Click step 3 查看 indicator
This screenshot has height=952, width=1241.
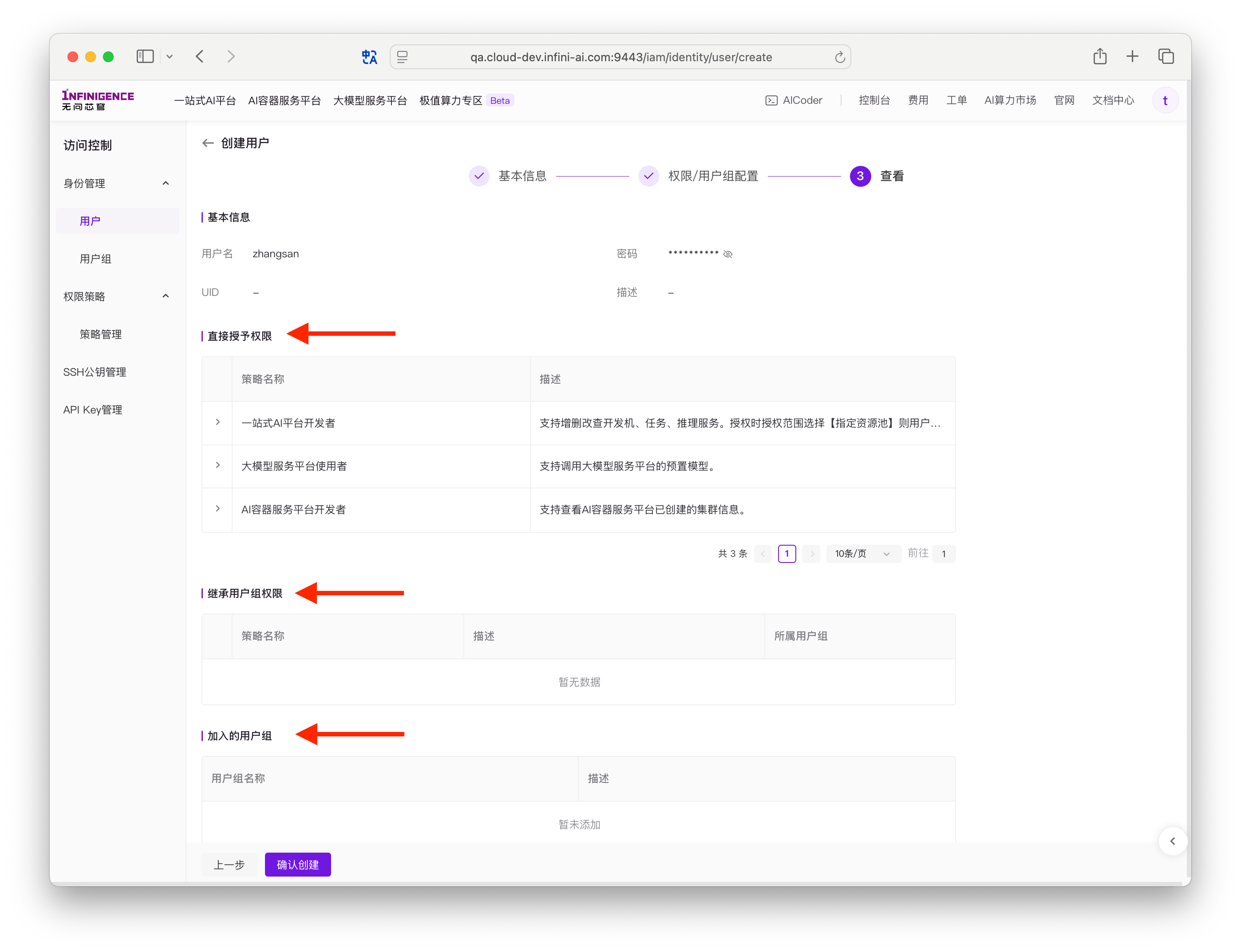pyautogui.click(x=860, y=176)
